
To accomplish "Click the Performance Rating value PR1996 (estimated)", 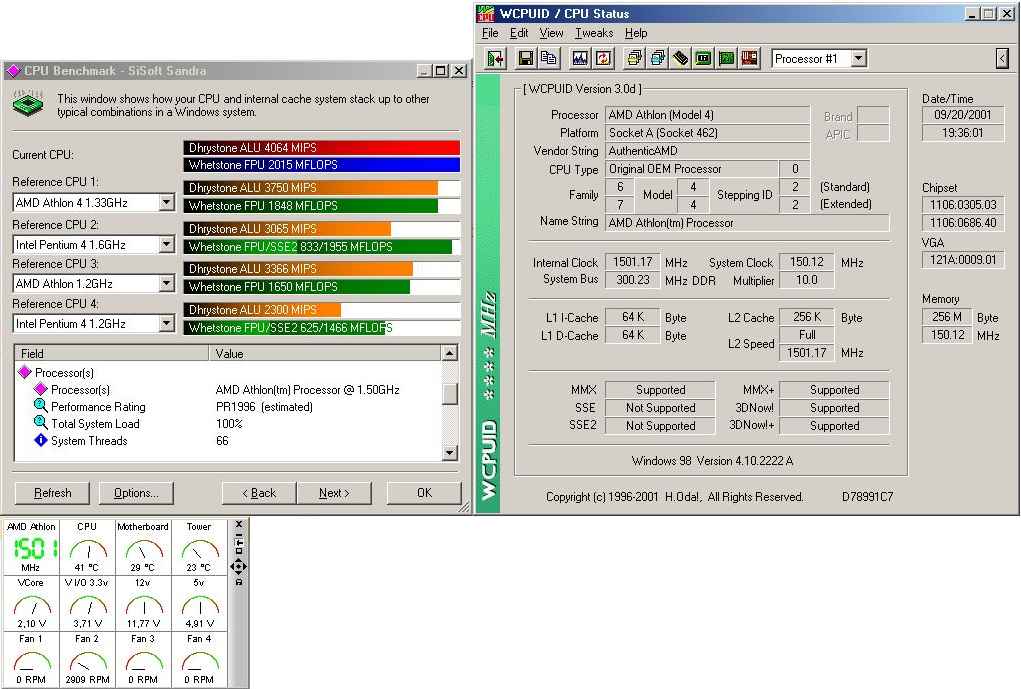I will click(x=264, y=406).
